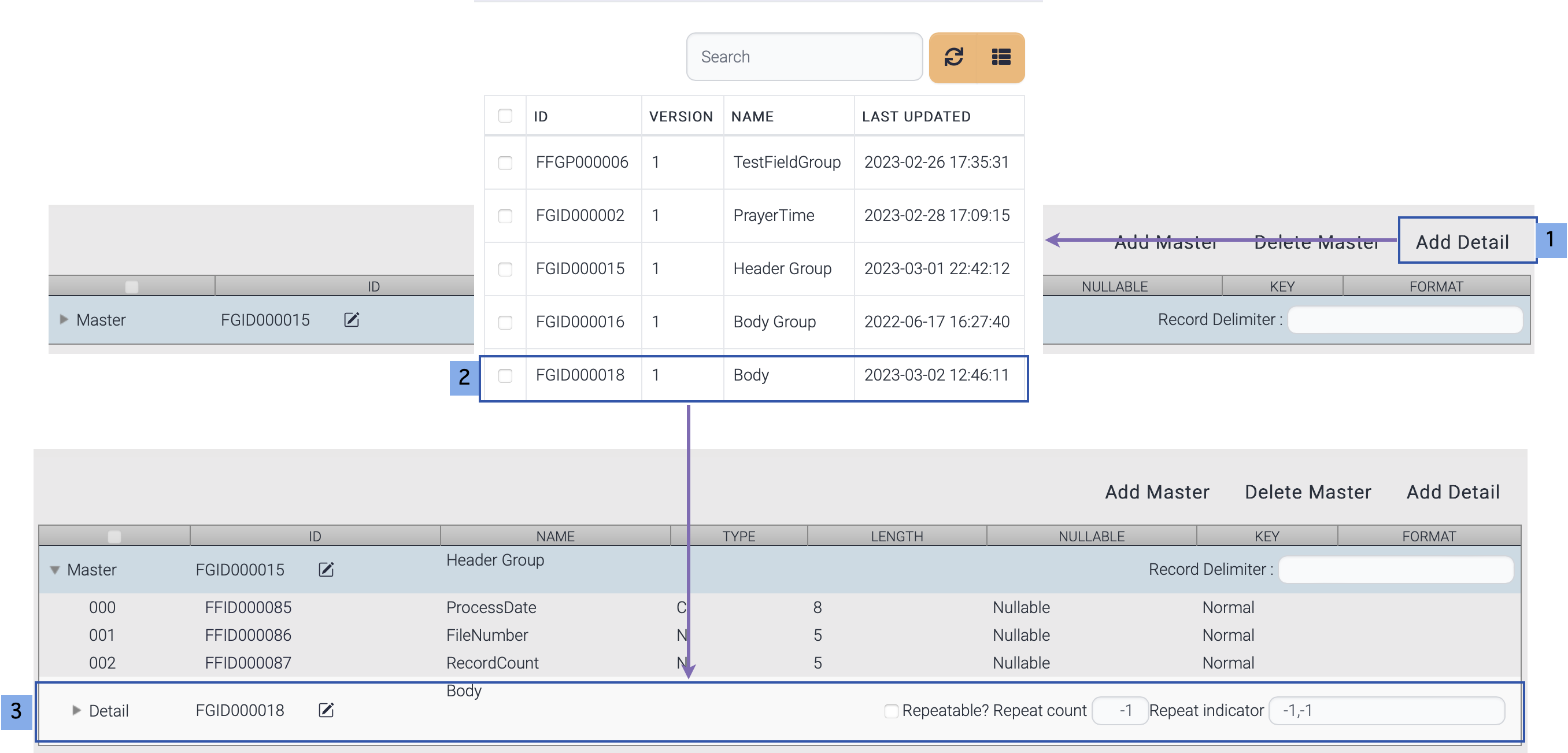The image size is (1568, 753).
Task: Click the list view icon button
Action: click(x=1001, y=57)
